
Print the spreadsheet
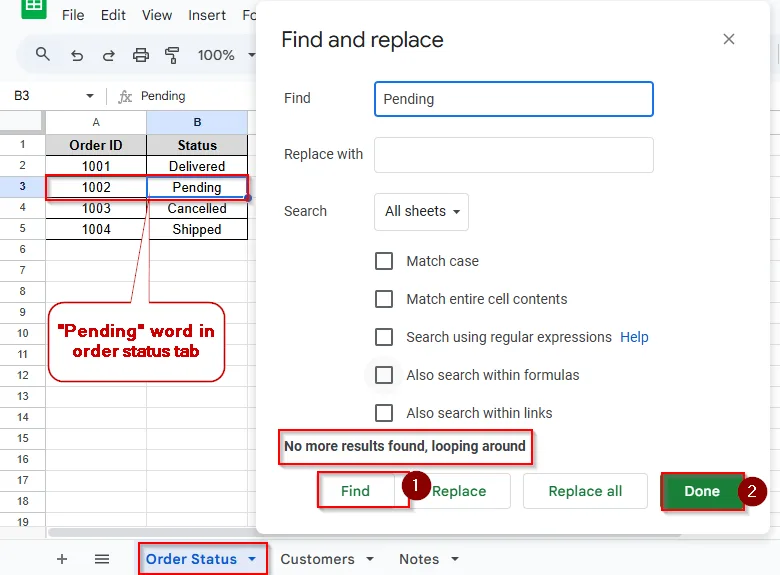tap(141, 55)
